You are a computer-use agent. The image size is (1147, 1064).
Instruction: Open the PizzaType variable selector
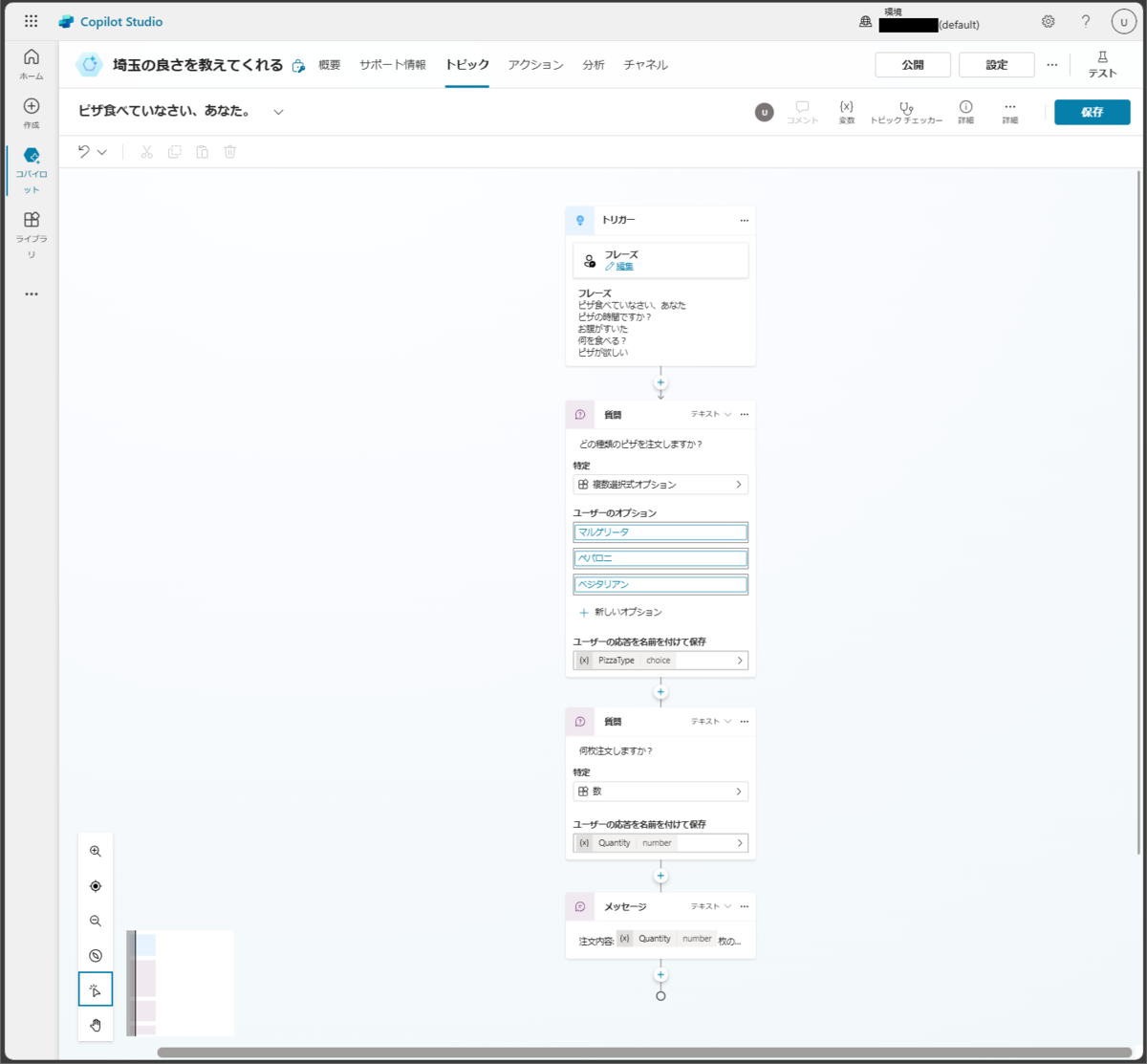pos(660,661)
